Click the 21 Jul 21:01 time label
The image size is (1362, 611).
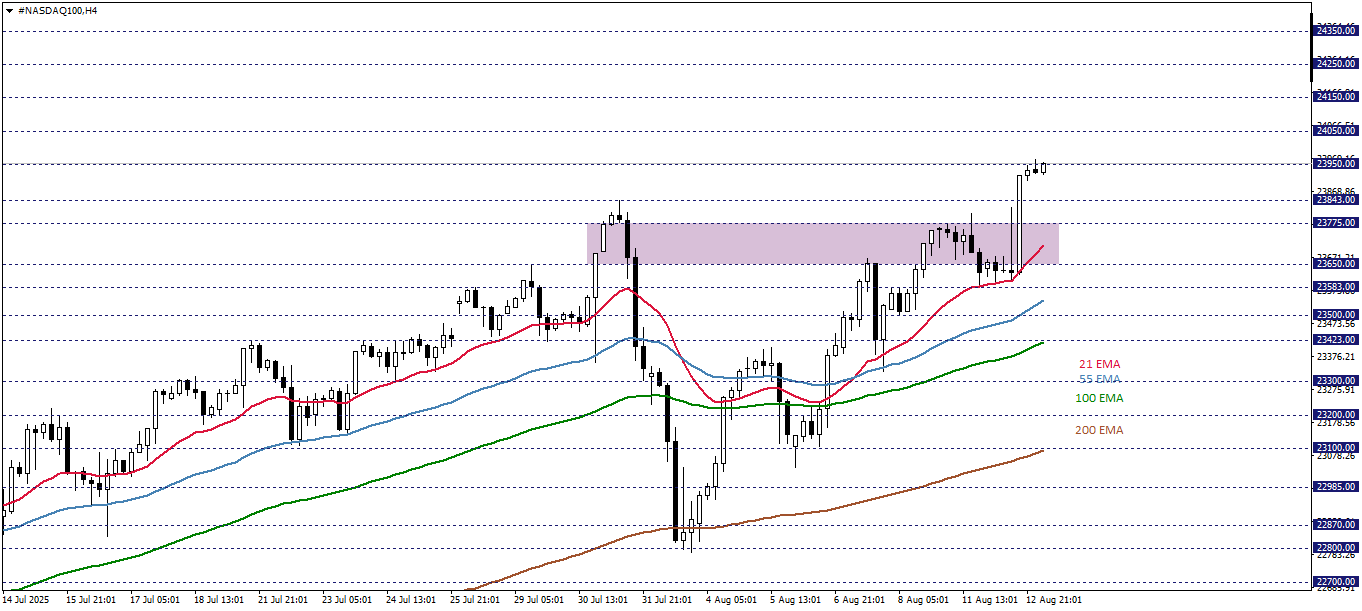pyautogui.click(x=282, y=600)
